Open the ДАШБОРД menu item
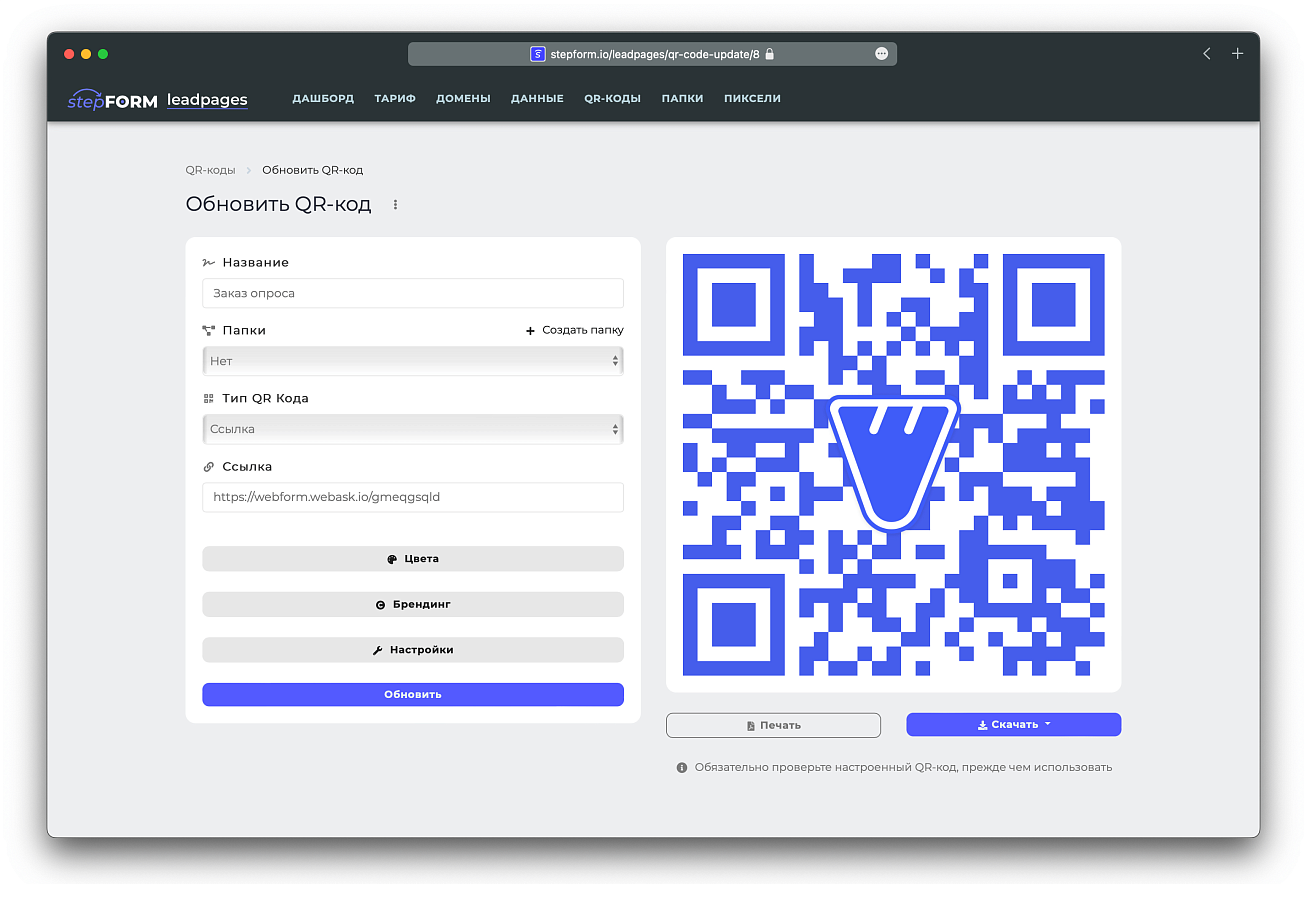The height and width of the screenshot is (900, 1307). click(323, 99)
